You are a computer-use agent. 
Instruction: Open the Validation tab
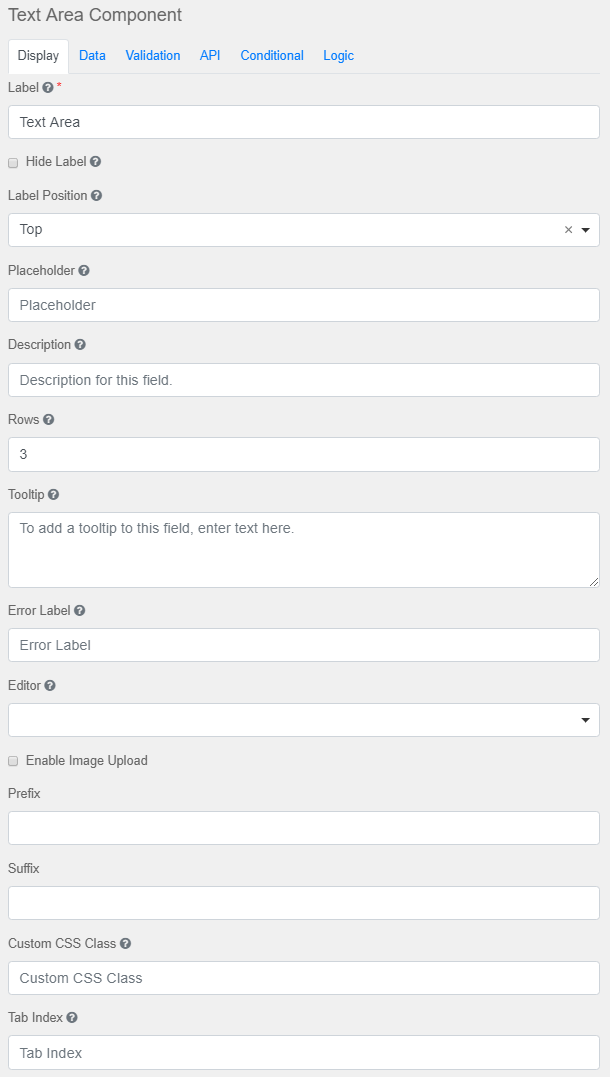click(152, 56)
